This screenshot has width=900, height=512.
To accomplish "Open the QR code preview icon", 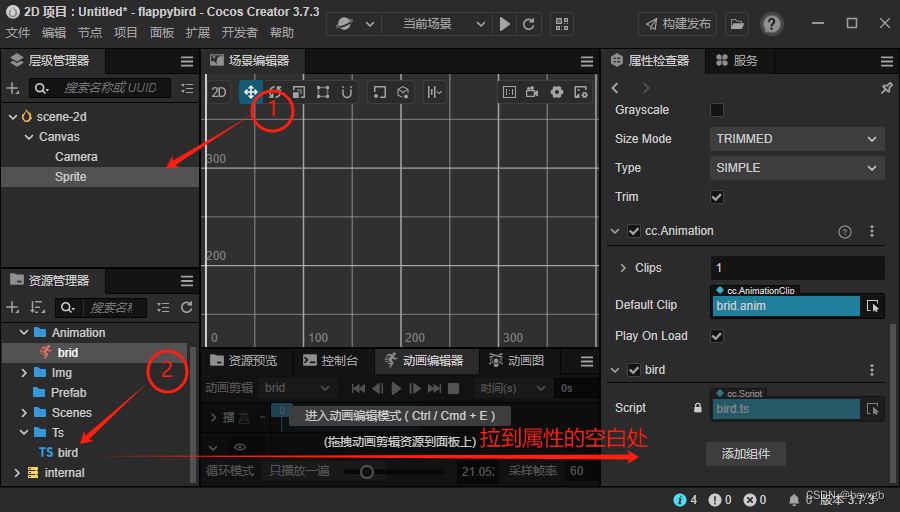I will 562,24.
